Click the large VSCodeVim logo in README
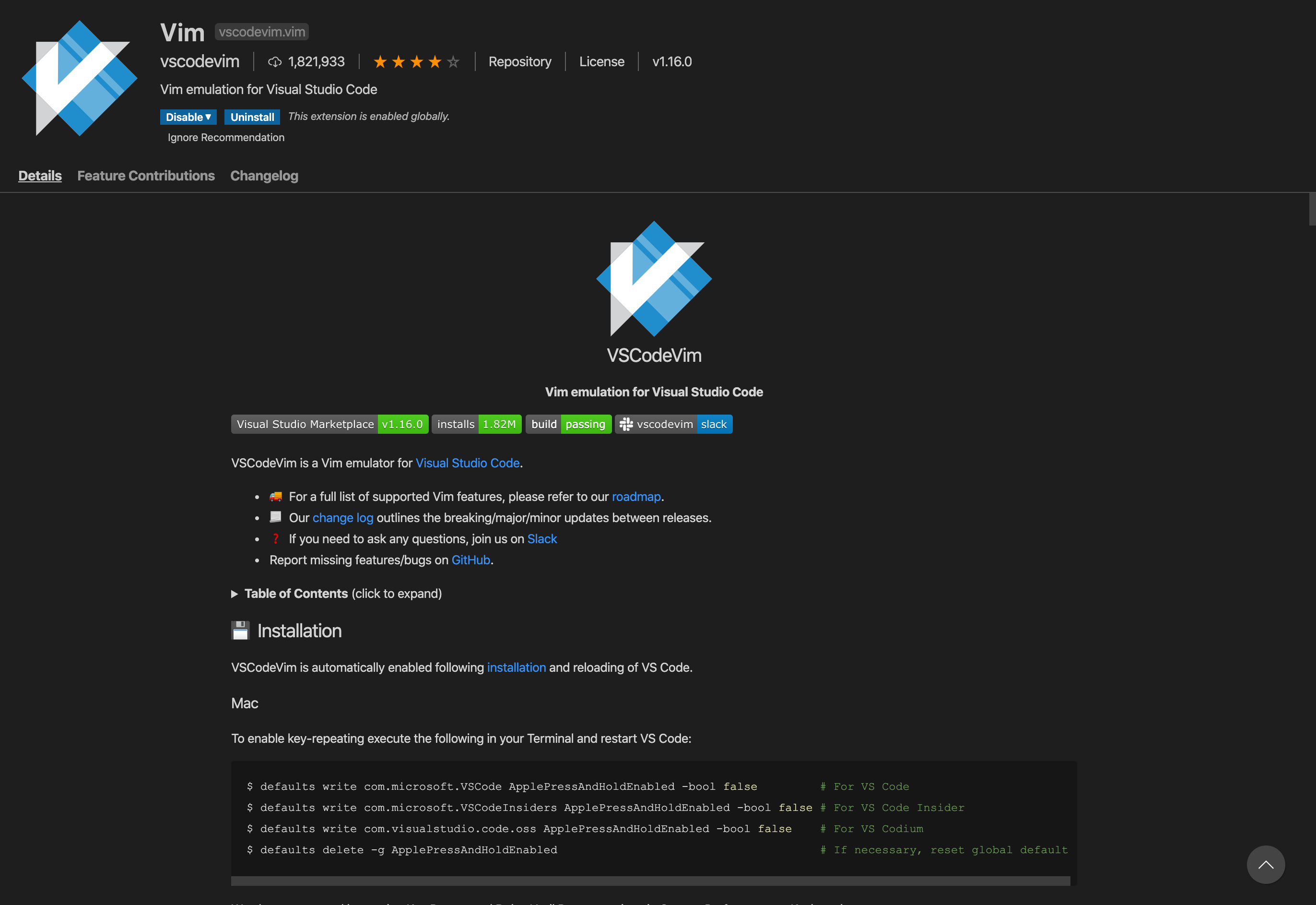The image size is (1316, 905). [x=654, y=278]
